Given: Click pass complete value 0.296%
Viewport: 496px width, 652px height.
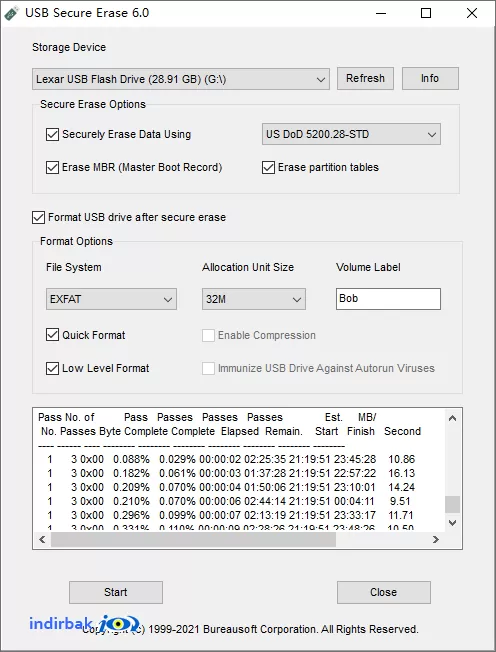Looking at the screenshot, I should coord(131,516).
